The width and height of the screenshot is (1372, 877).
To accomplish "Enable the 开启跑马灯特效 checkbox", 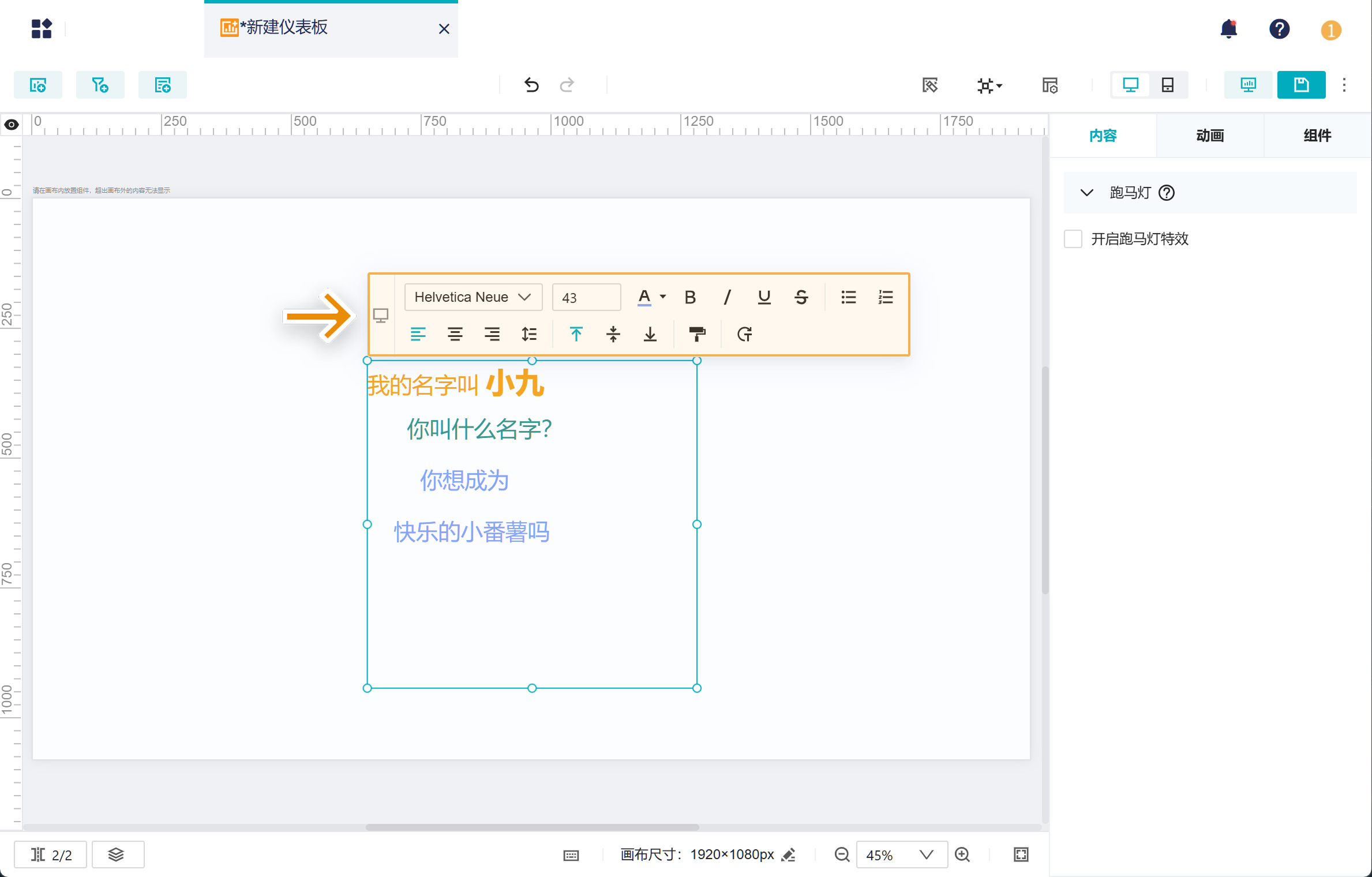I will pyautogui.click(x=1073, y=239).
